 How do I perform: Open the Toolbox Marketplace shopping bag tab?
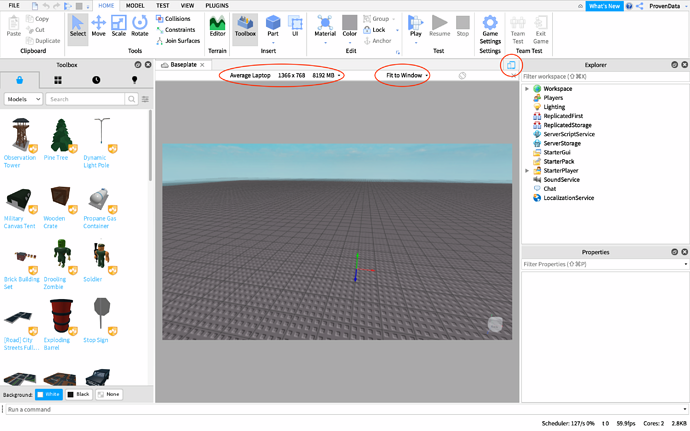point(19,80)
